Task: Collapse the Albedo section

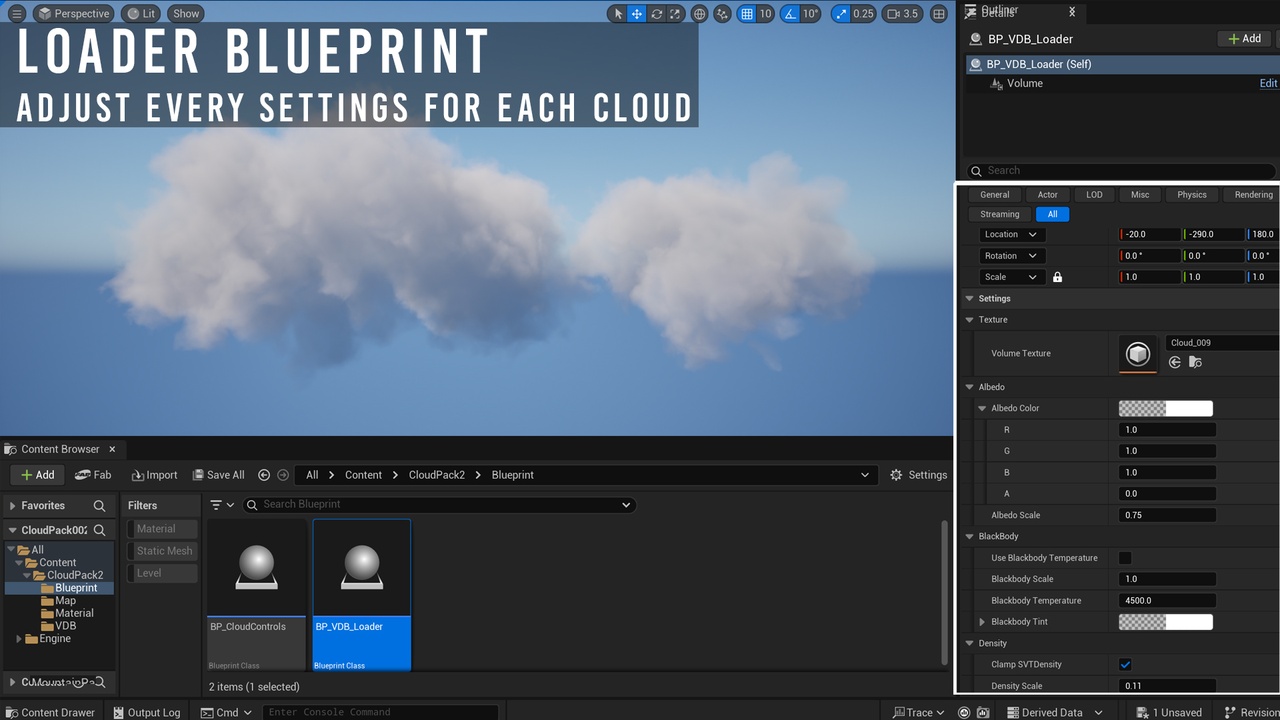Action: (969, 387)
